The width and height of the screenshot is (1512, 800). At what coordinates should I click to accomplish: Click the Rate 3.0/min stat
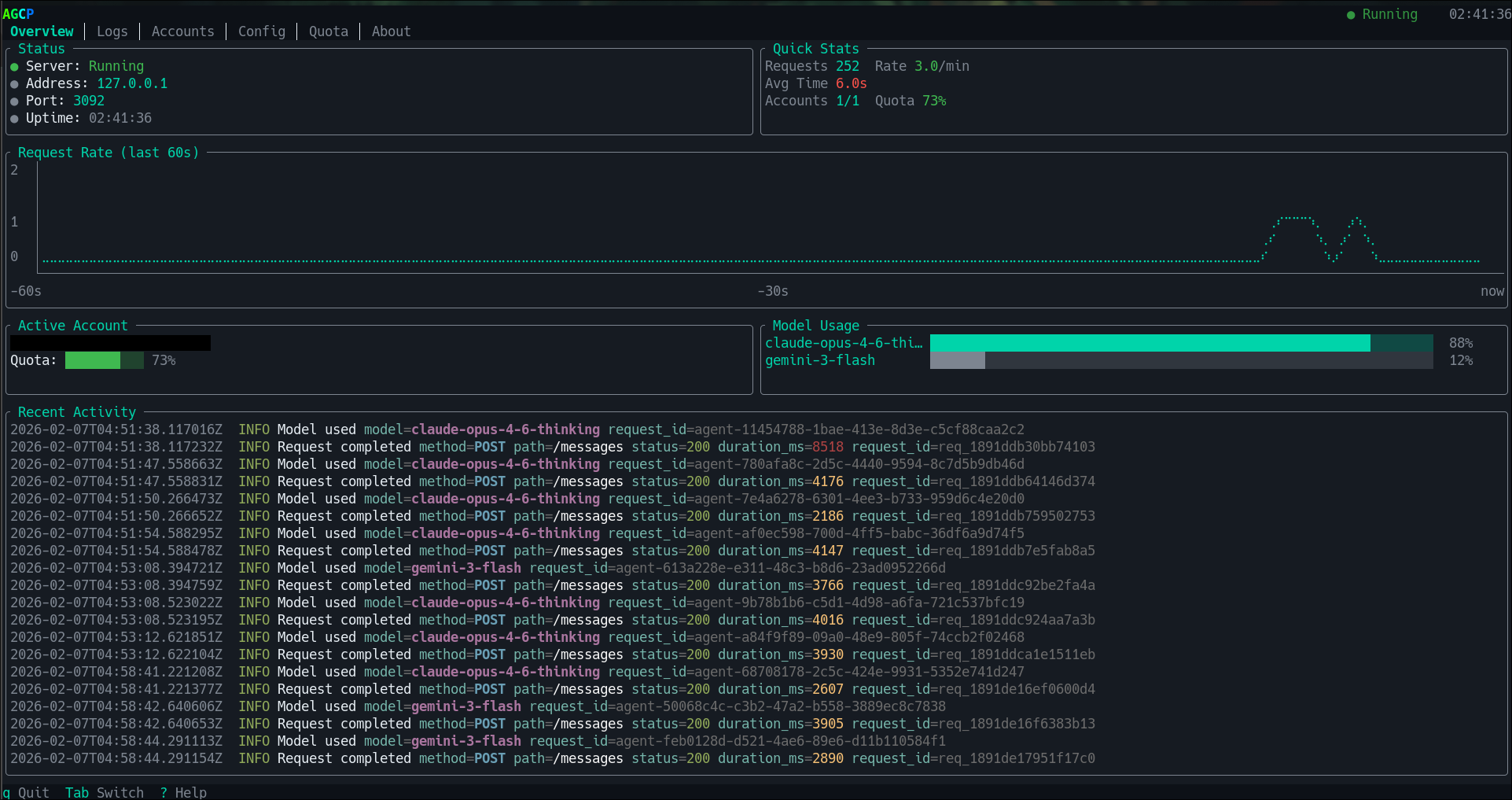click(922, 66)
